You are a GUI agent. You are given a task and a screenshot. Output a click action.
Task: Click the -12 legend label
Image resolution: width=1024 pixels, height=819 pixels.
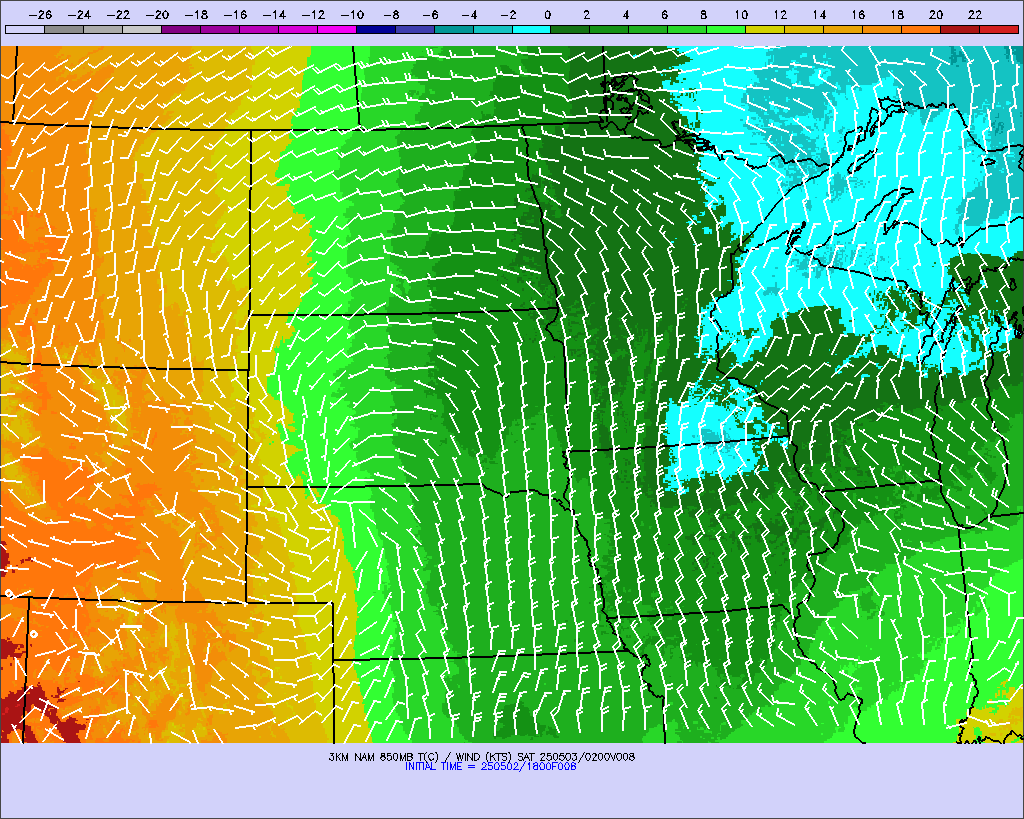coord(313,14)
